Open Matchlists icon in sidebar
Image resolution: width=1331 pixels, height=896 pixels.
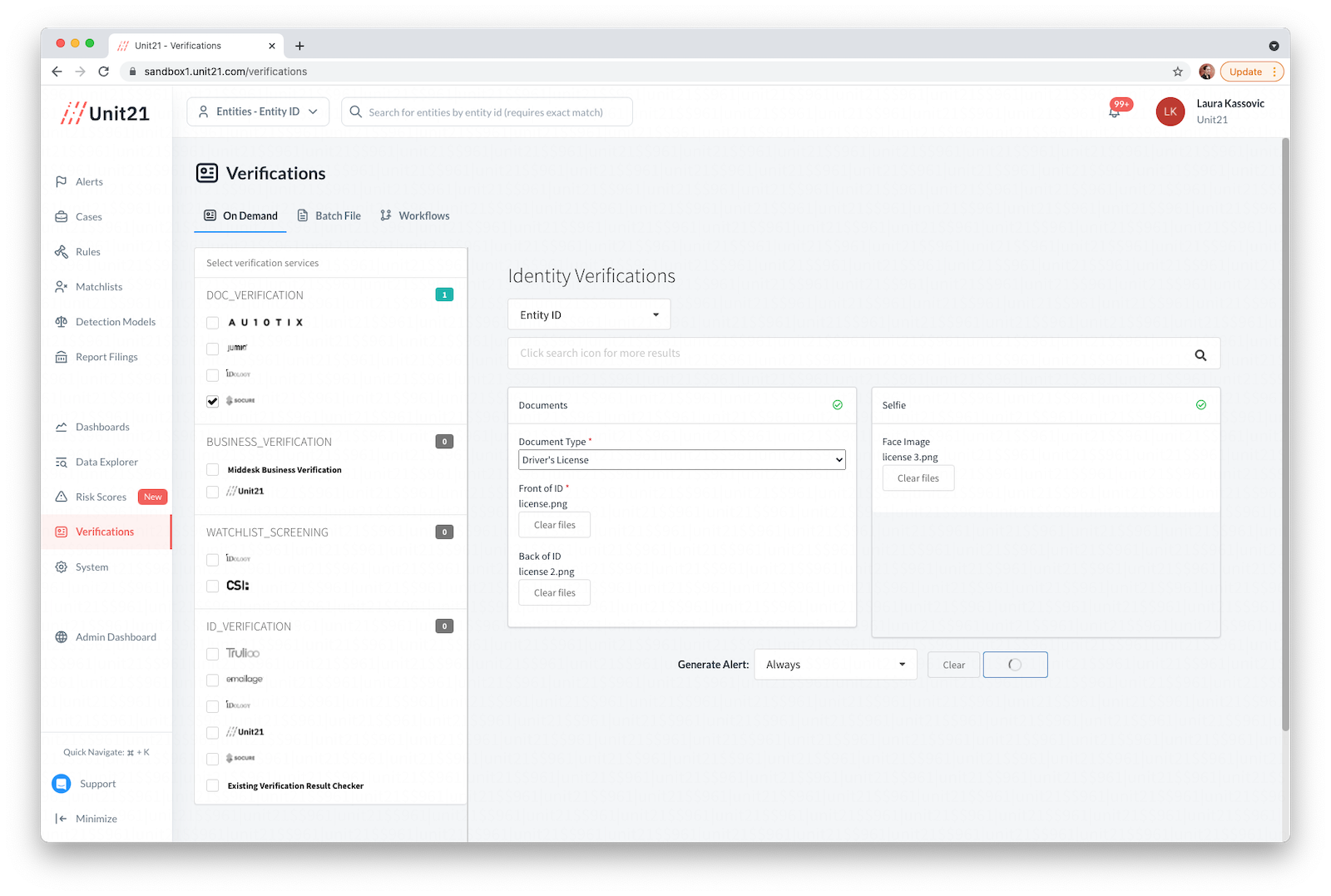pyautogui.click(x=61, y=286)
